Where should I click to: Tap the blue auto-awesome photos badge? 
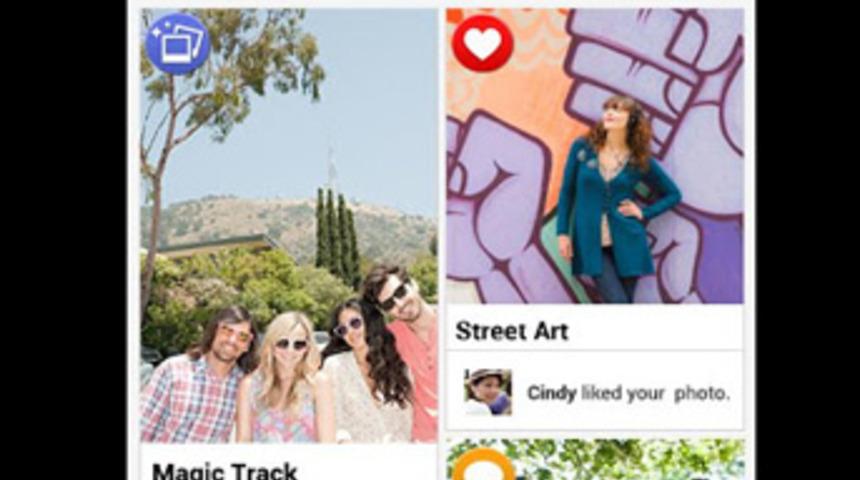178,44
